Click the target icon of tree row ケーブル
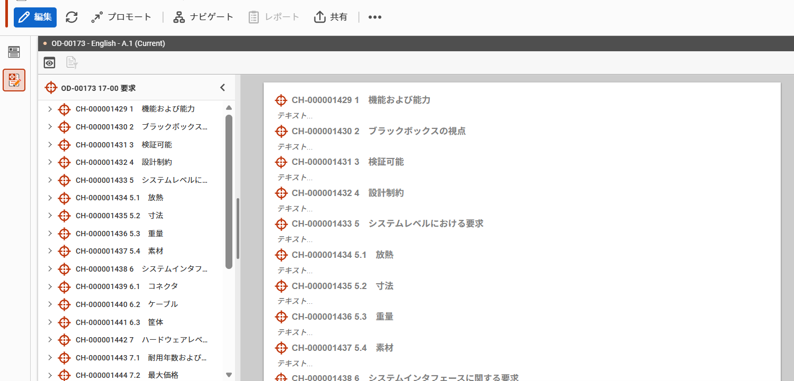794x381 pixels. [x=64, y=304]
